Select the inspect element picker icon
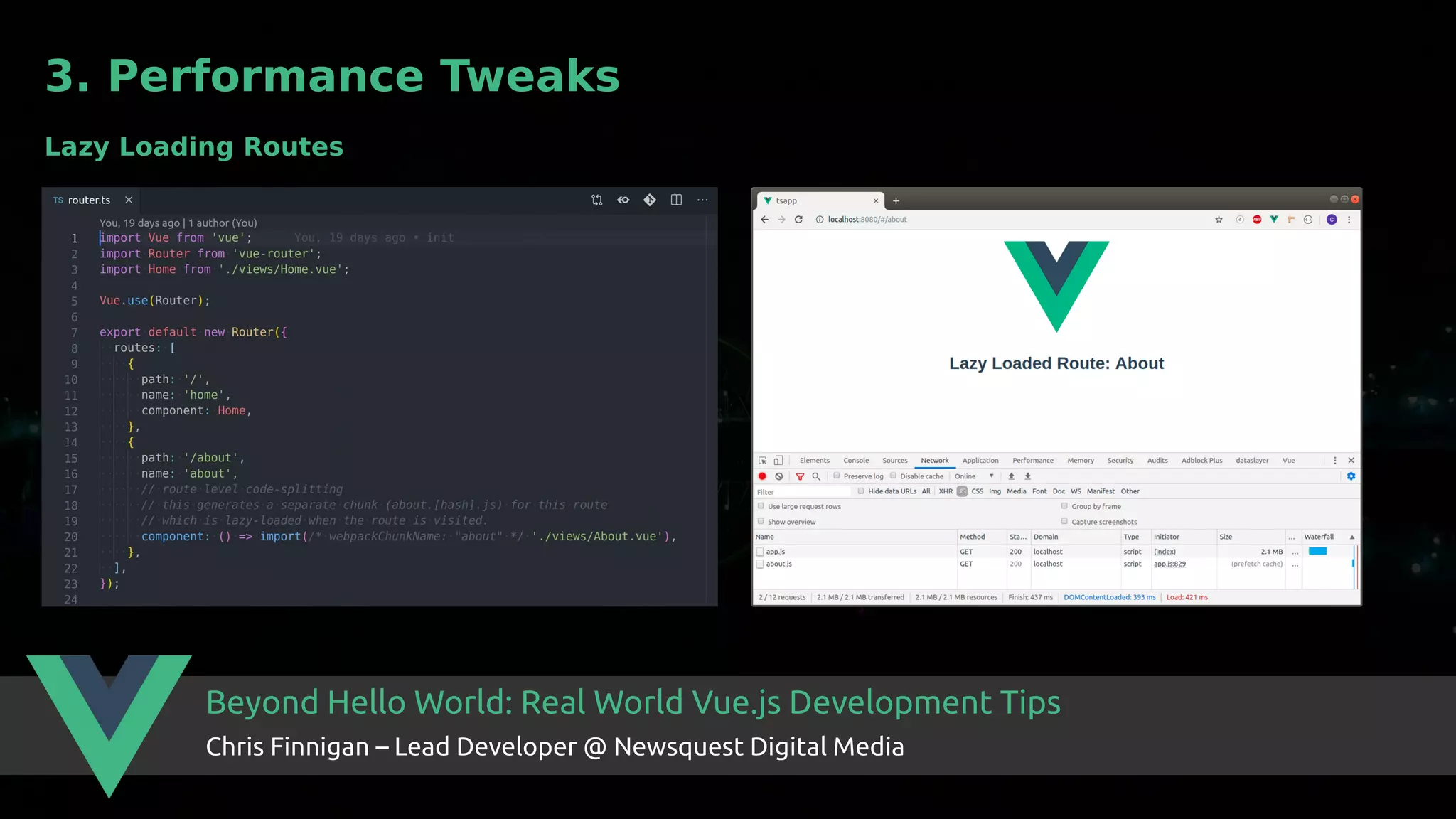 [x=763, y=461]
